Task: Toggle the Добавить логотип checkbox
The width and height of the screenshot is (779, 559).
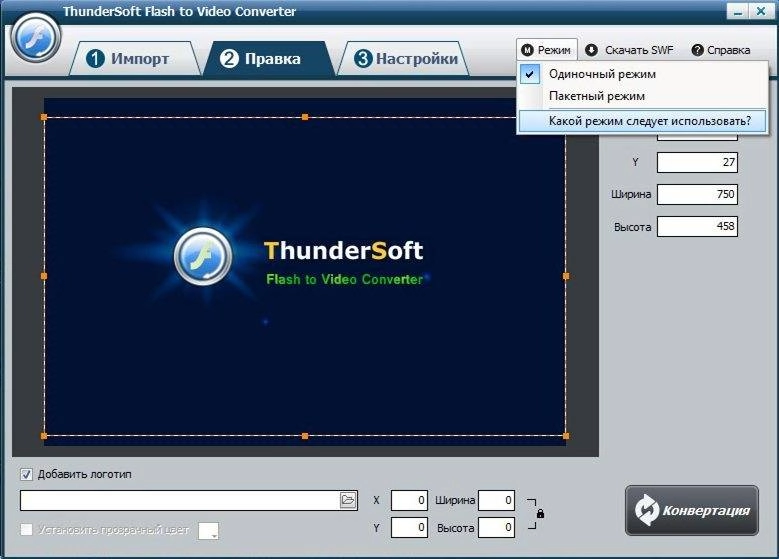Action: pos(26,475)
